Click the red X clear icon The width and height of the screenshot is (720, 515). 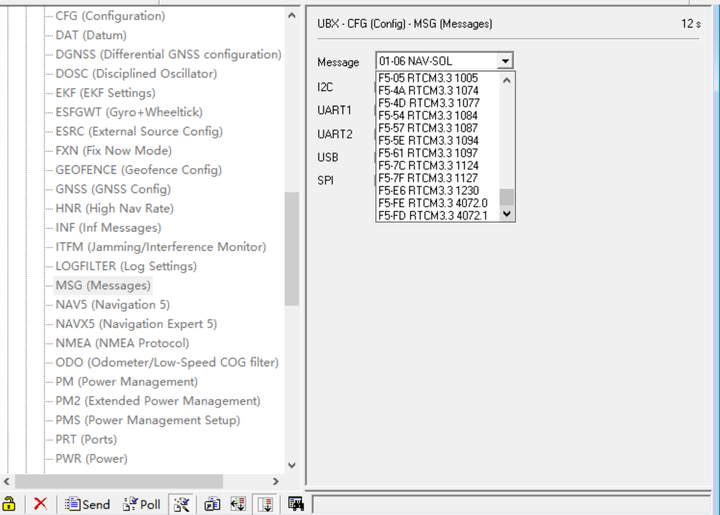pyautogui.click(x=40, y=504)
